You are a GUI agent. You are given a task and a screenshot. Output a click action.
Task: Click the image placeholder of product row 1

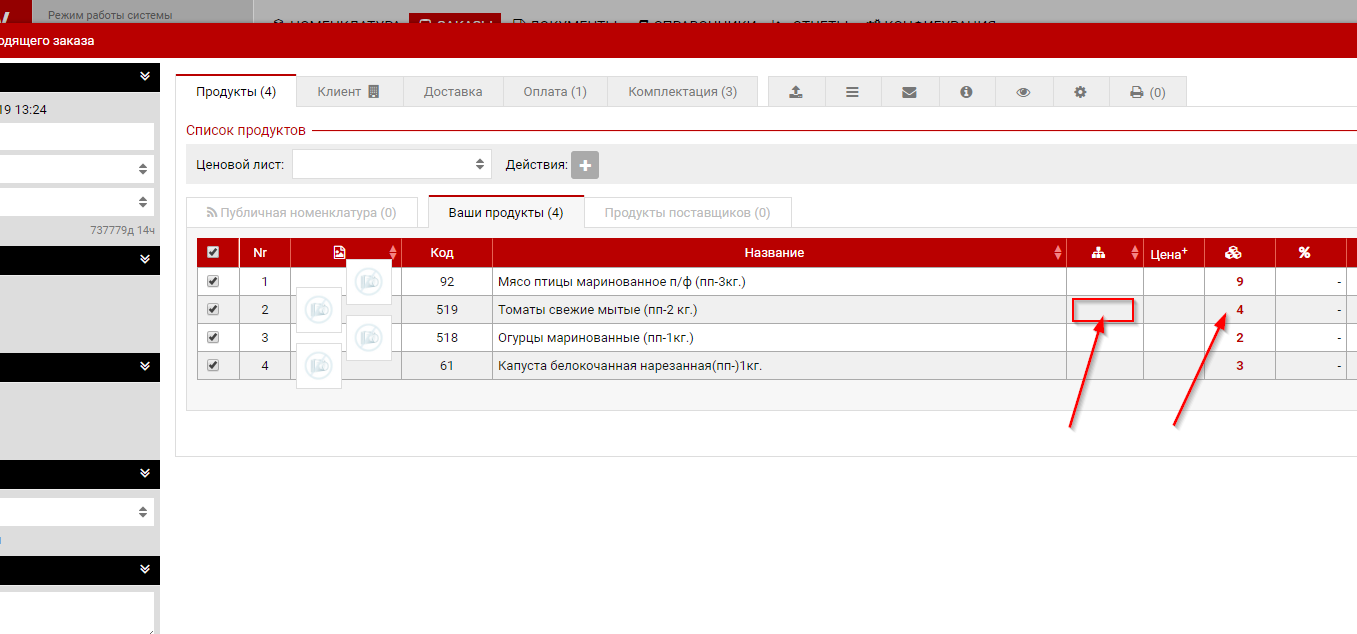click(x=369, y=282)
